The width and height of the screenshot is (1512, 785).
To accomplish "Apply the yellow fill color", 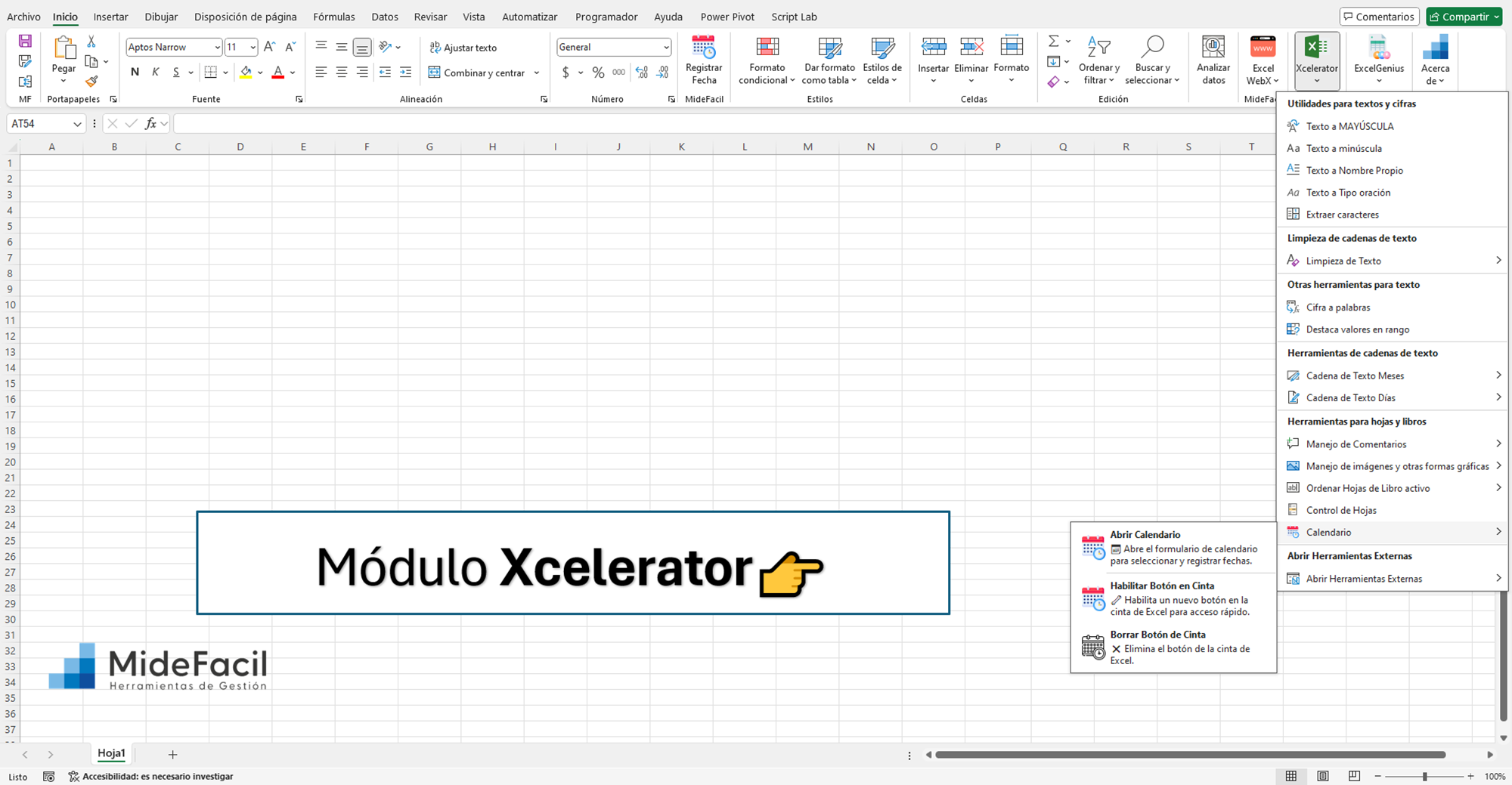I will coord(246,73).
